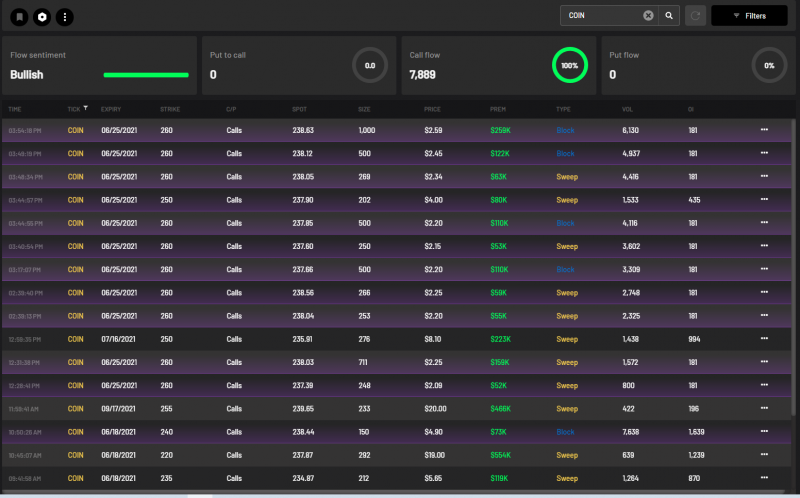Image resolution: width=800 pixels, height=498 pixels.
Task: Clear the COIN search with the X icon
Action: point(648,15)
